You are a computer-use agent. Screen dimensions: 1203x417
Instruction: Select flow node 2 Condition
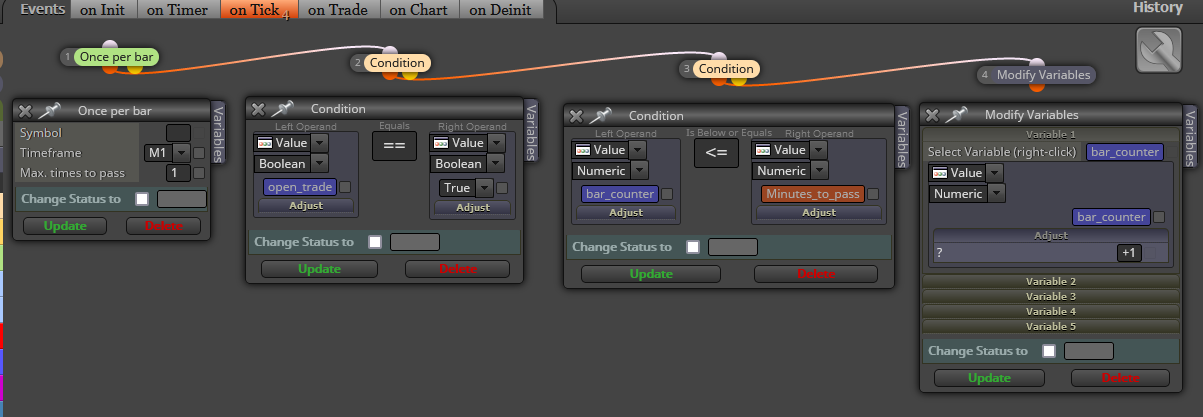(x=396, y=63)
